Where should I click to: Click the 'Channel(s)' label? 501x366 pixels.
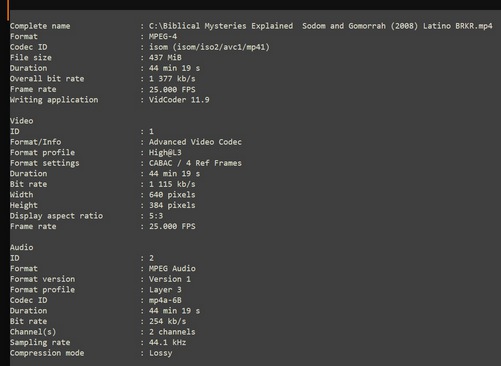pyautogui.click(x=33, y=332)
